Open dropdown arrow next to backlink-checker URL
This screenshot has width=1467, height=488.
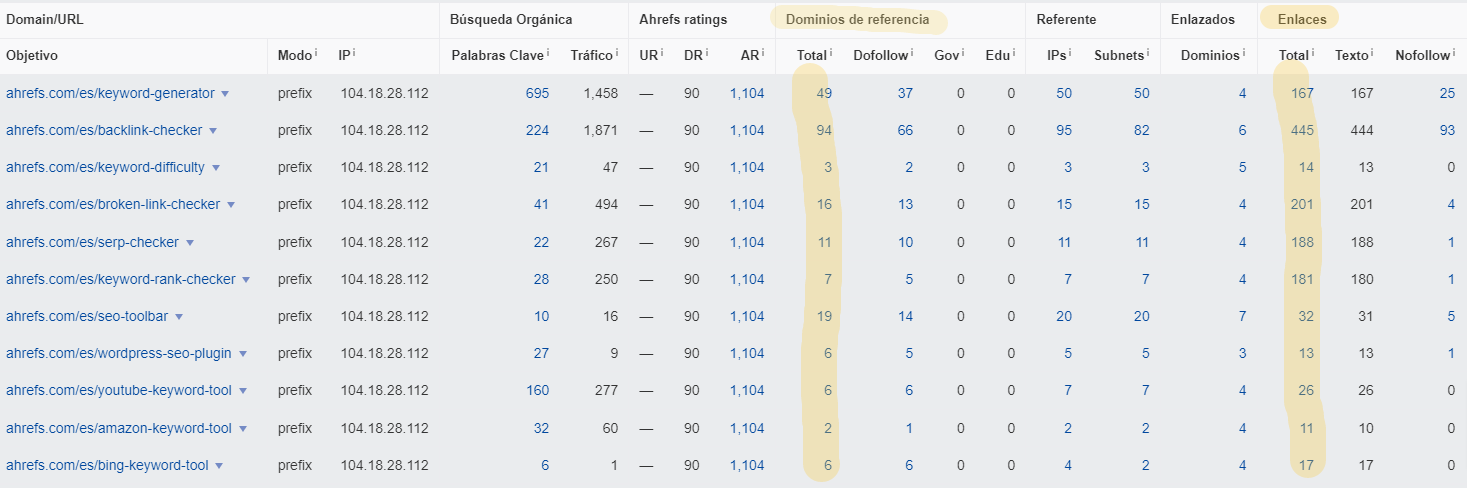(213, 131)
